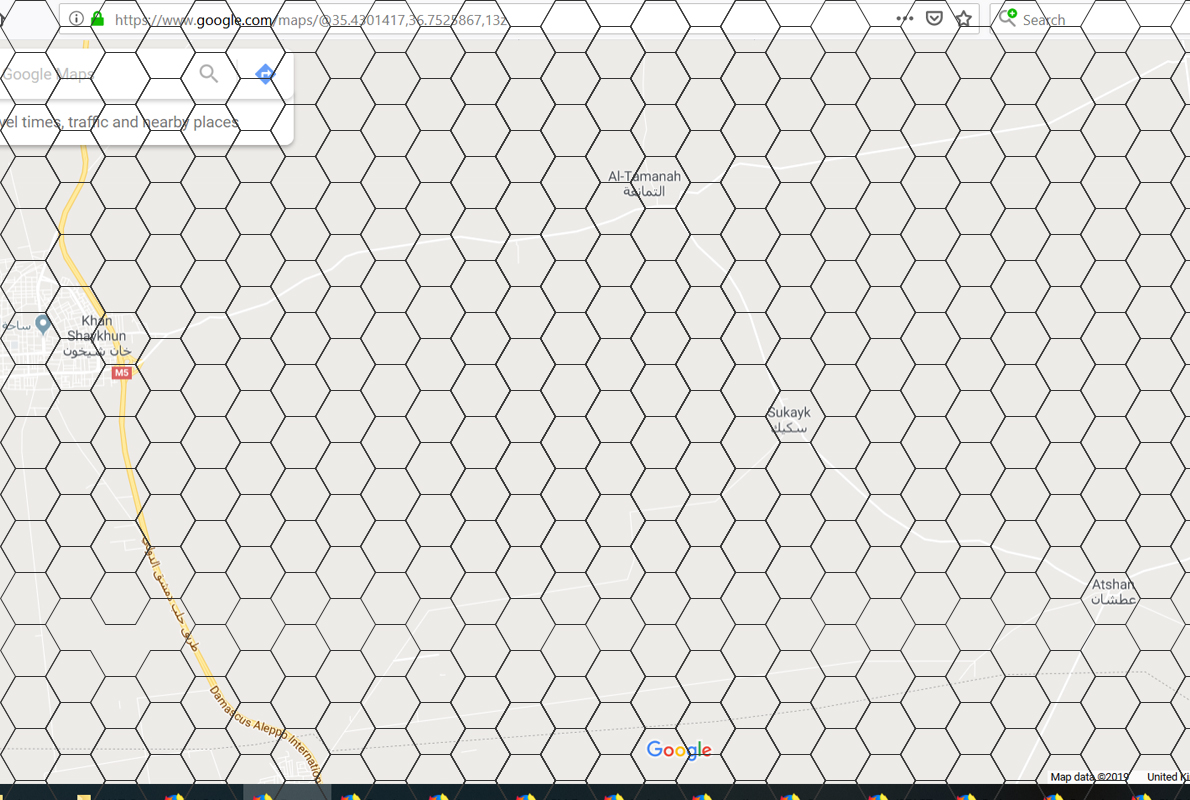Click the Google logo on the map

679,750
